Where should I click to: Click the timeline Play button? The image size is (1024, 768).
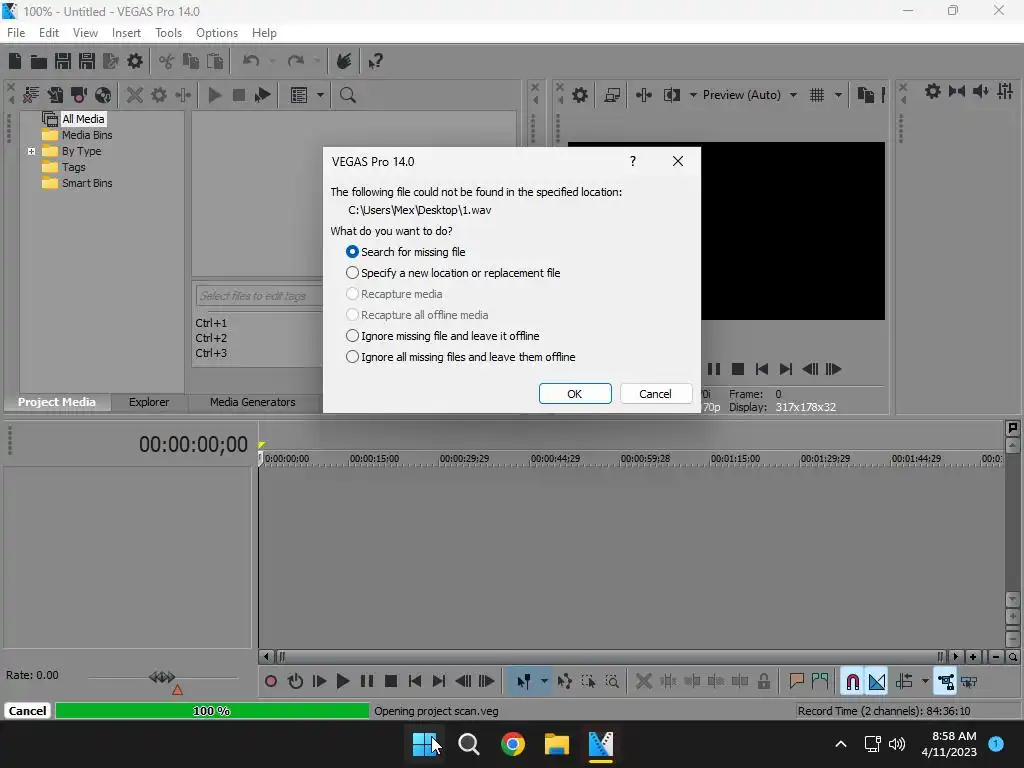[x=342, y=682]
